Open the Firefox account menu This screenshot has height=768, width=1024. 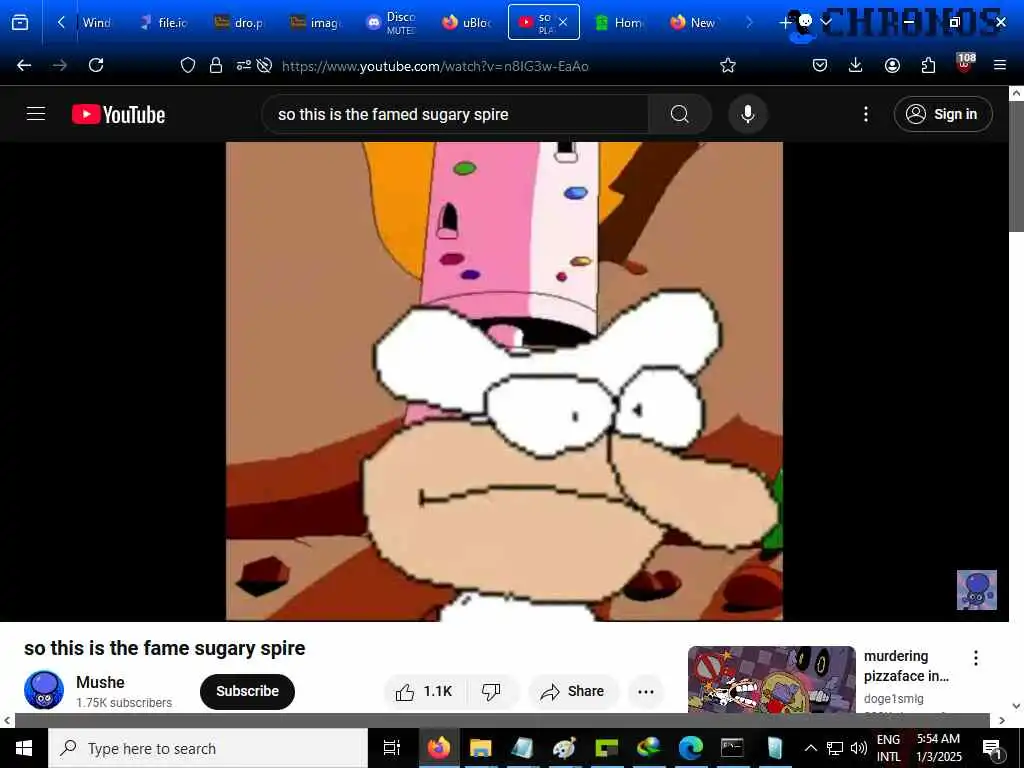click(892, 65)
